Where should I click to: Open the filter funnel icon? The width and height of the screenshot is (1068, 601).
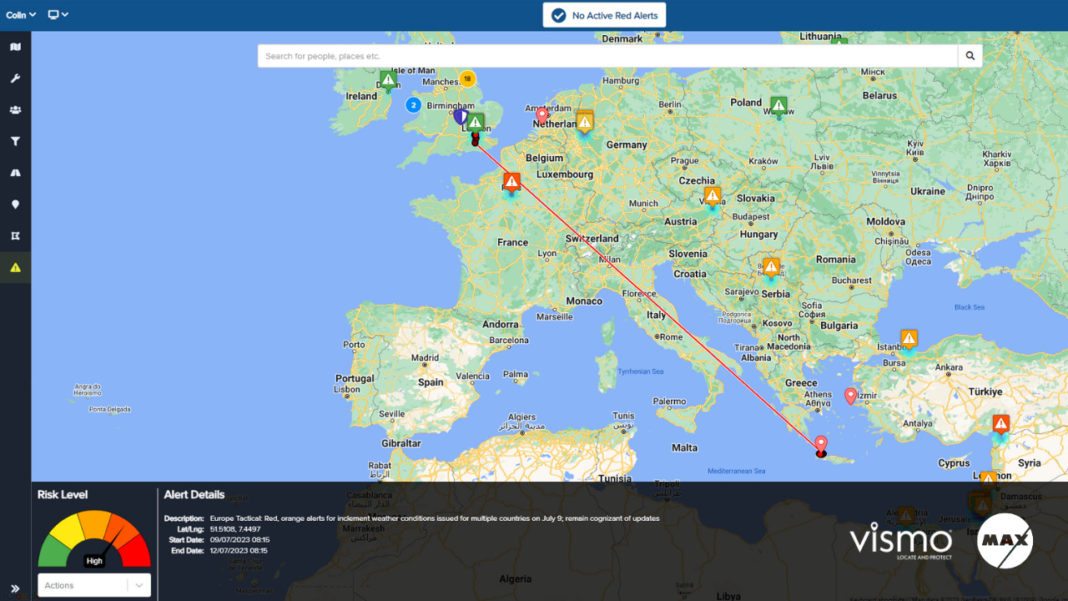click(14, 141)
